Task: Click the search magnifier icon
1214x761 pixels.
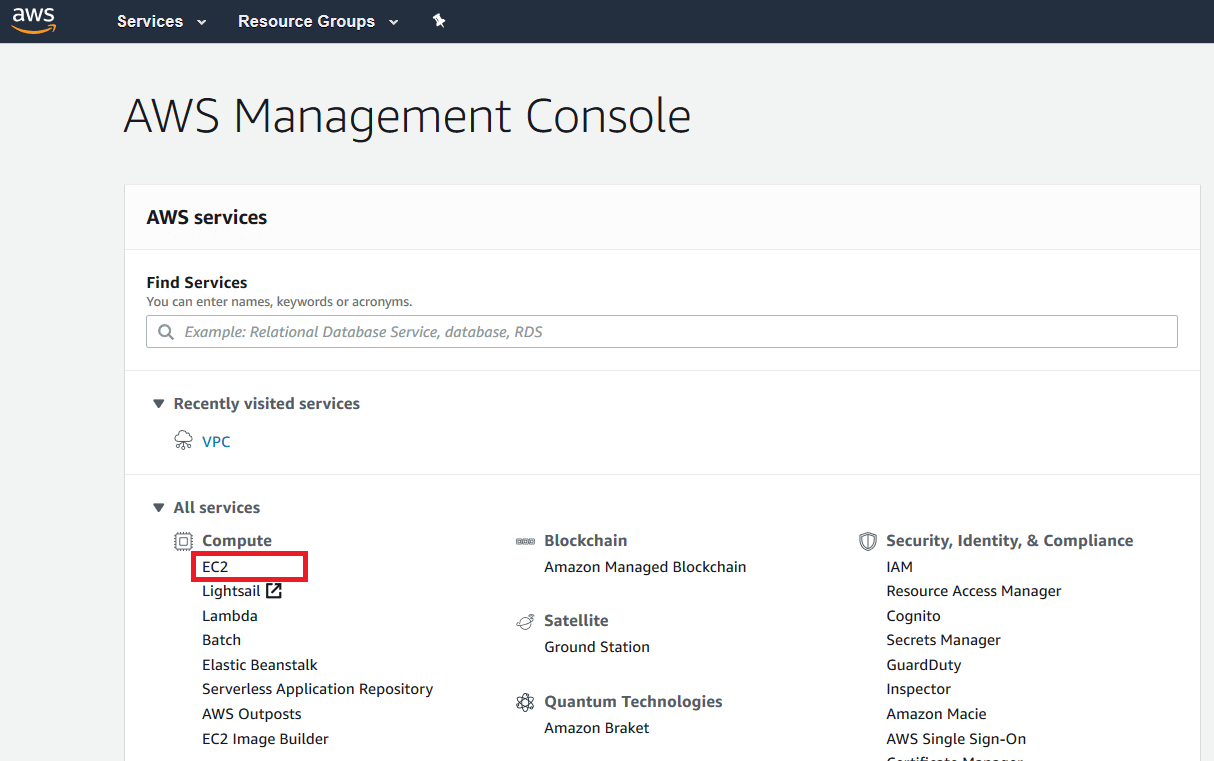Action: point(166,331)
